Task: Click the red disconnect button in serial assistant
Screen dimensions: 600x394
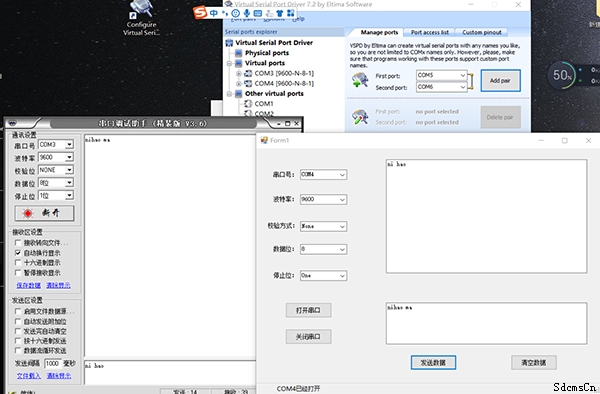Action: pos(44,213)
